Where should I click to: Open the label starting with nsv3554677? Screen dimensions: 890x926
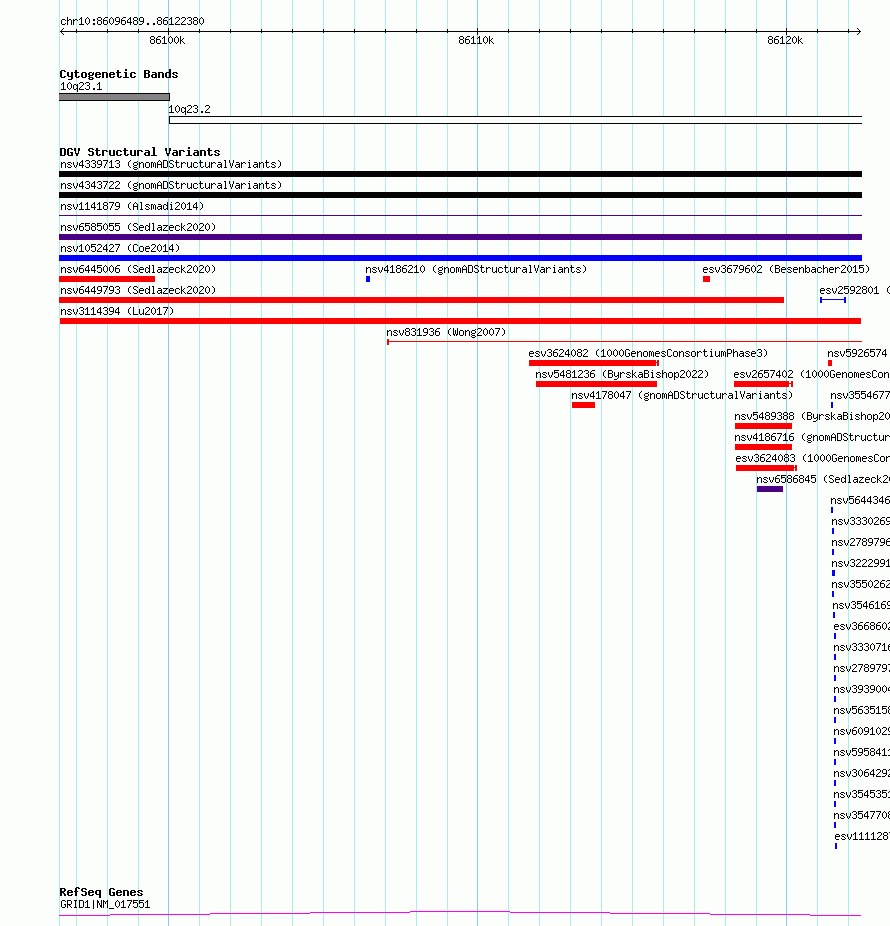point(860,396)
